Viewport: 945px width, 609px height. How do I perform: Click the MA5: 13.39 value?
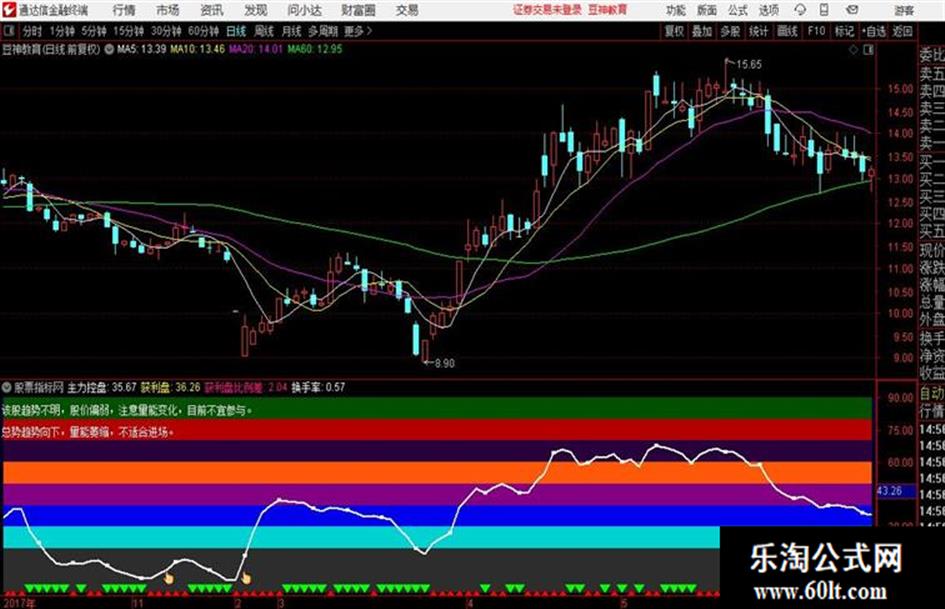pyautogui.click(x=141, y=49)
